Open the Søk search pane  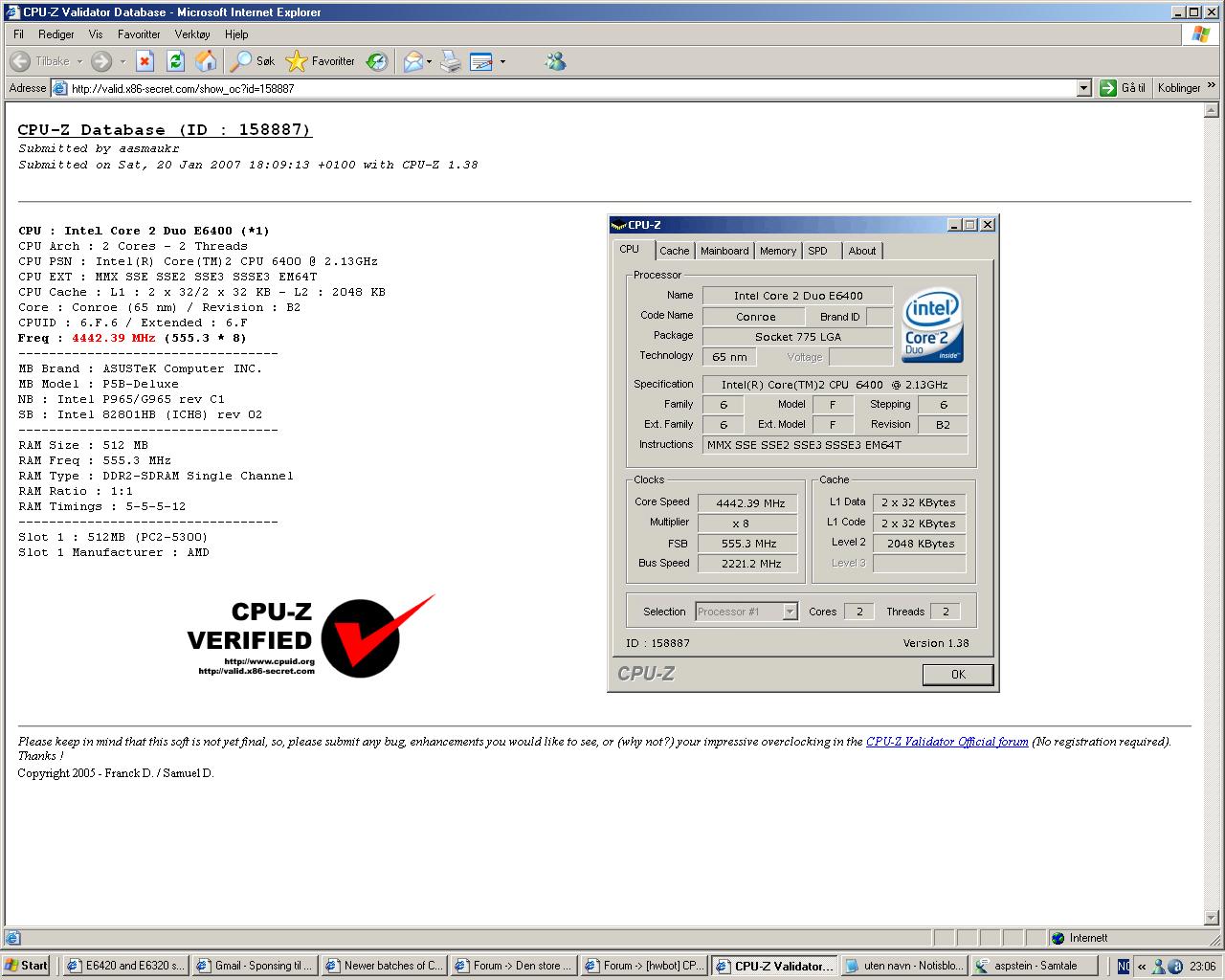[254, 61]
